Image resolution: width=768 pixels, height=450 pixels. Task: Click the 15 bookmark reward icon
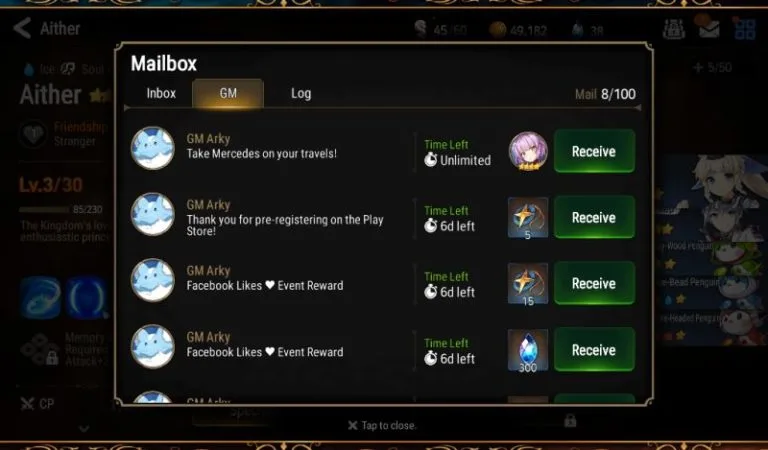pyautogui.click(x=528, y=284)
